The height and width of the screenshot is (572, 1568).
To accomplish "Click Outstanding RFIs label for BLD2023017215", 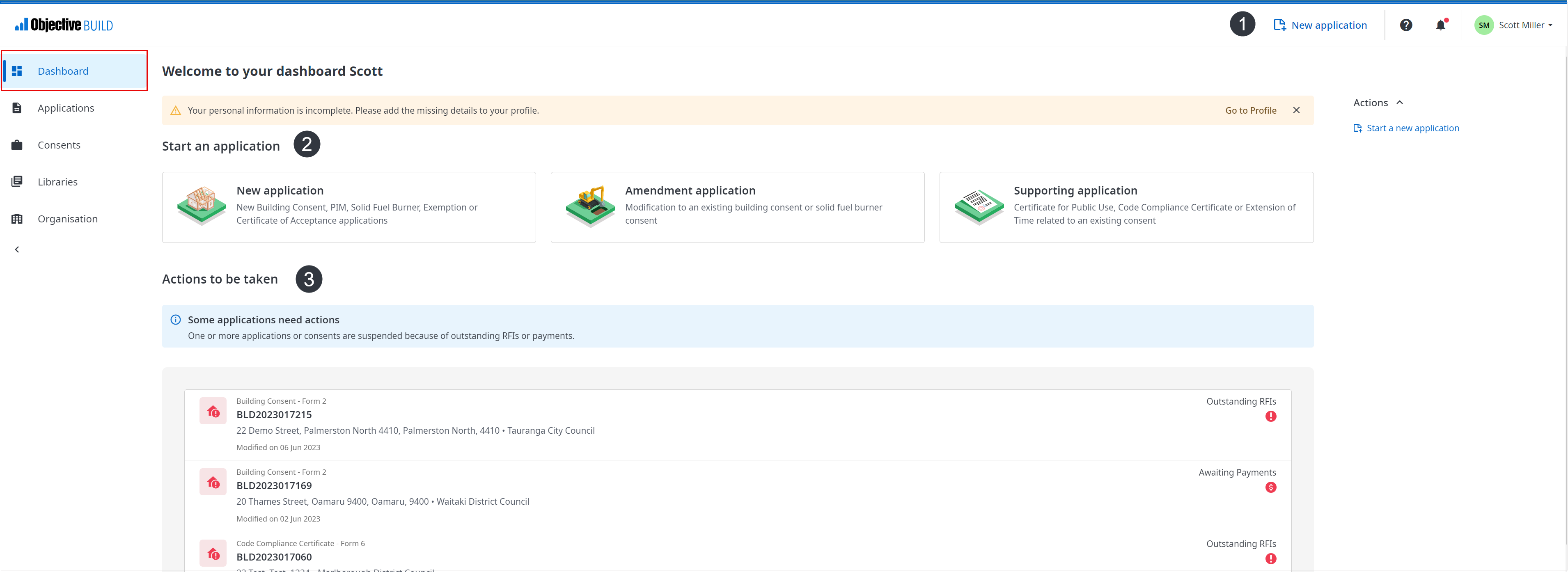I will tap(1241, 402).
